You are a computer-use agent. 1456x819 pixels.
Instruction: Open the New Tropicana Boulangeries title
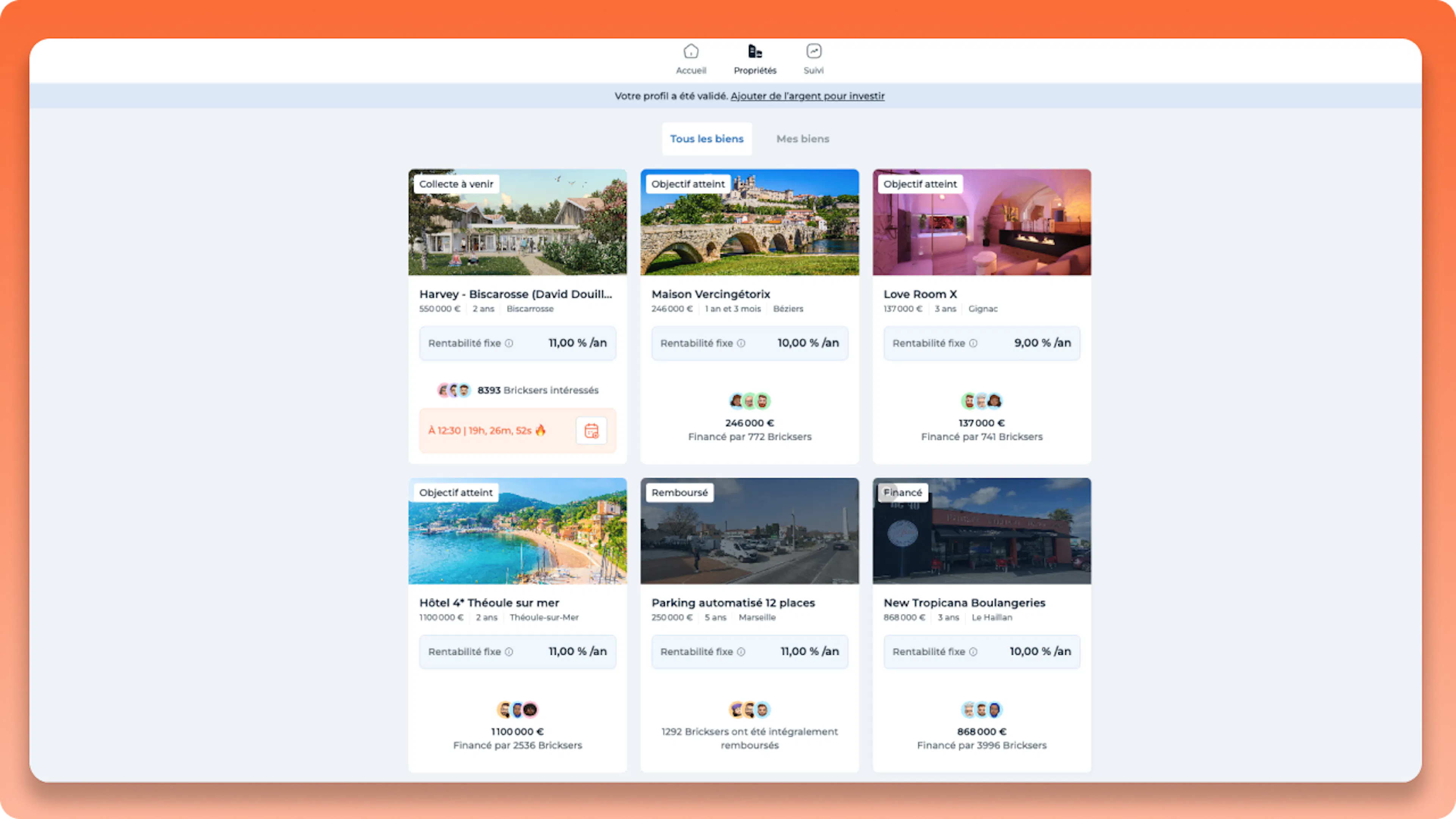coord(964,603)
